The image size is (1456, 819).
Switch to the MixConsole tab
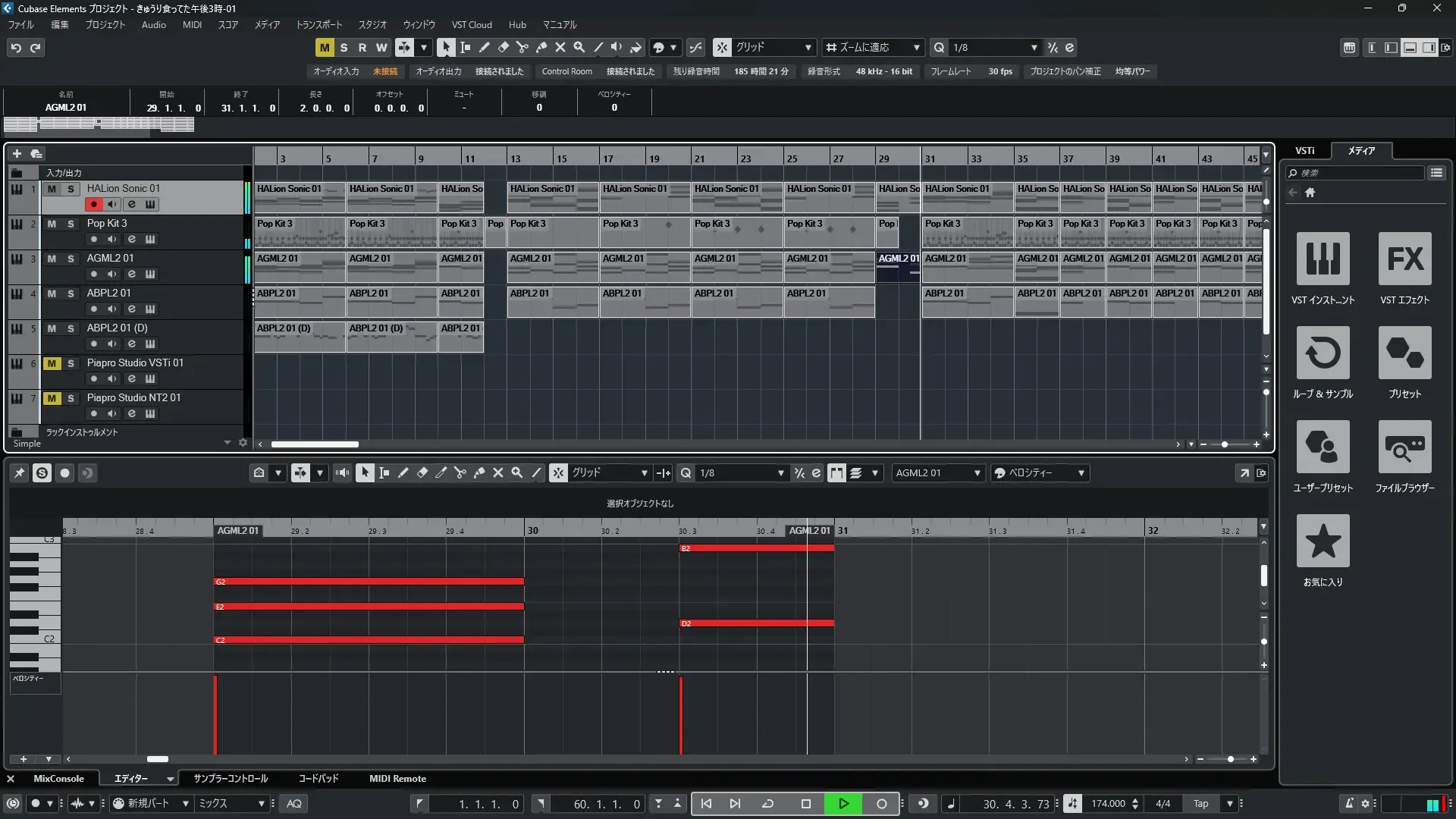58,779
